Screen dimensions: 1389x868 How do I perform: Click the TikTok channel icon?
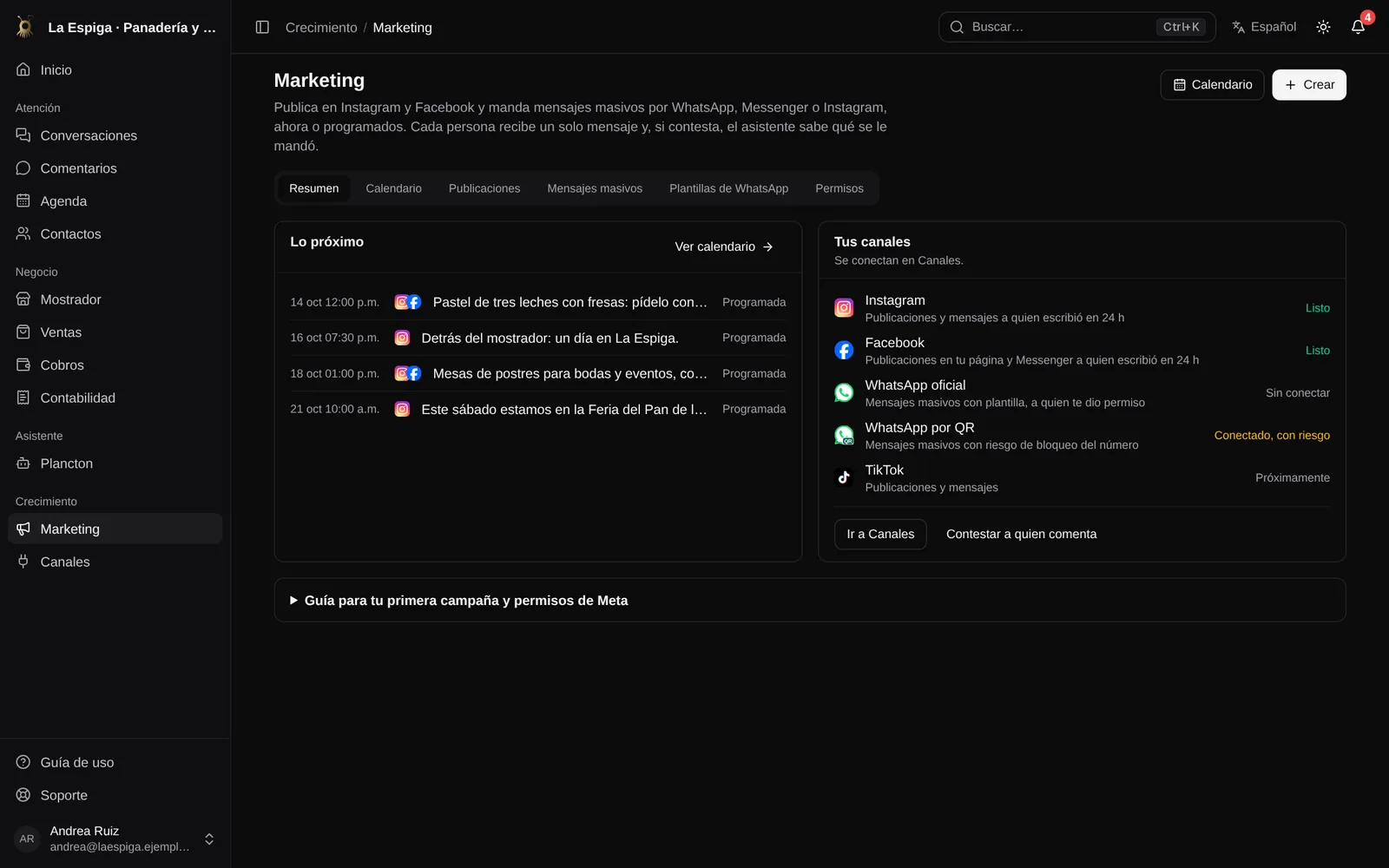tap(844, 478)
